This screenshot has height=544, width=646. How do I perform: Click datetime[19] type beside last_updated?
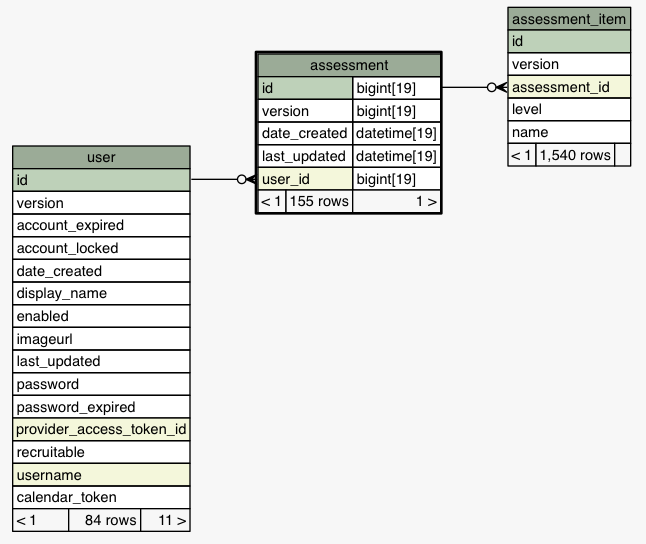(x=397, y=156)
